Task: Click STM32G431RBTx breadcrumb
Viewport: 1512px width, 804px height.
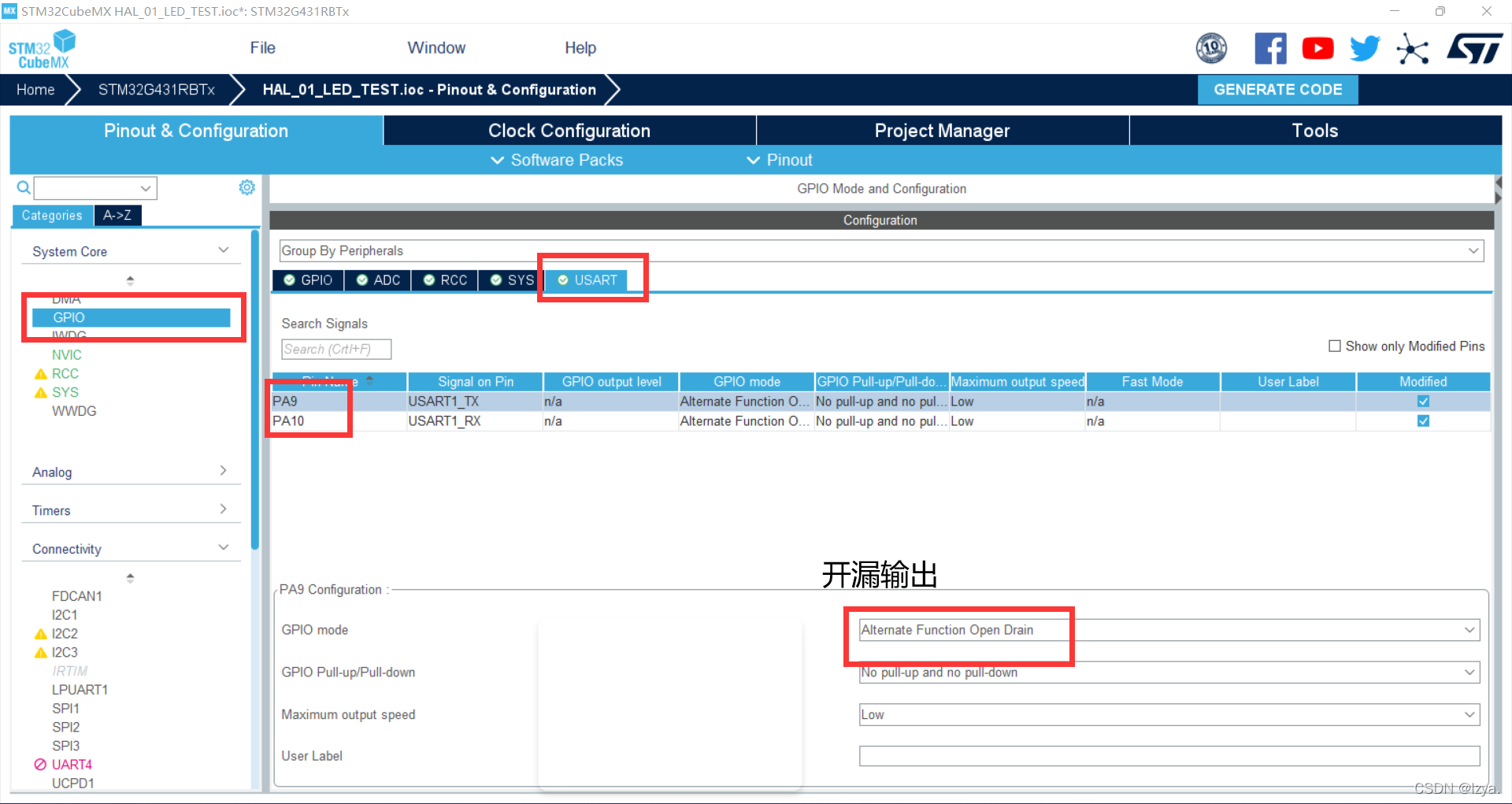Action: (157, 90)
